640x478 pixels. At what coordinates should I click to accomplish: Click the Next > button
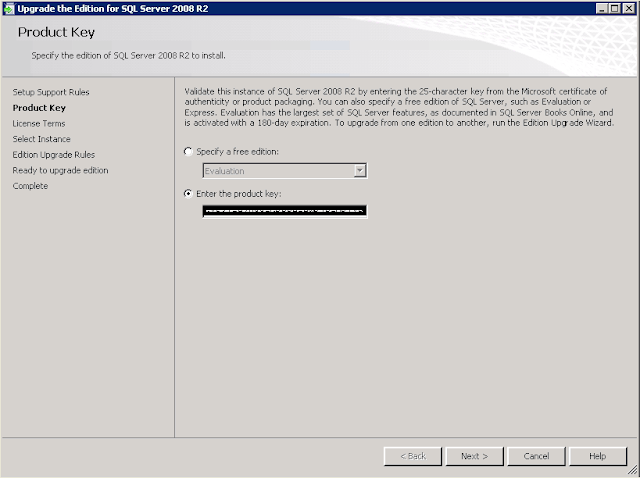click(475, 456)
